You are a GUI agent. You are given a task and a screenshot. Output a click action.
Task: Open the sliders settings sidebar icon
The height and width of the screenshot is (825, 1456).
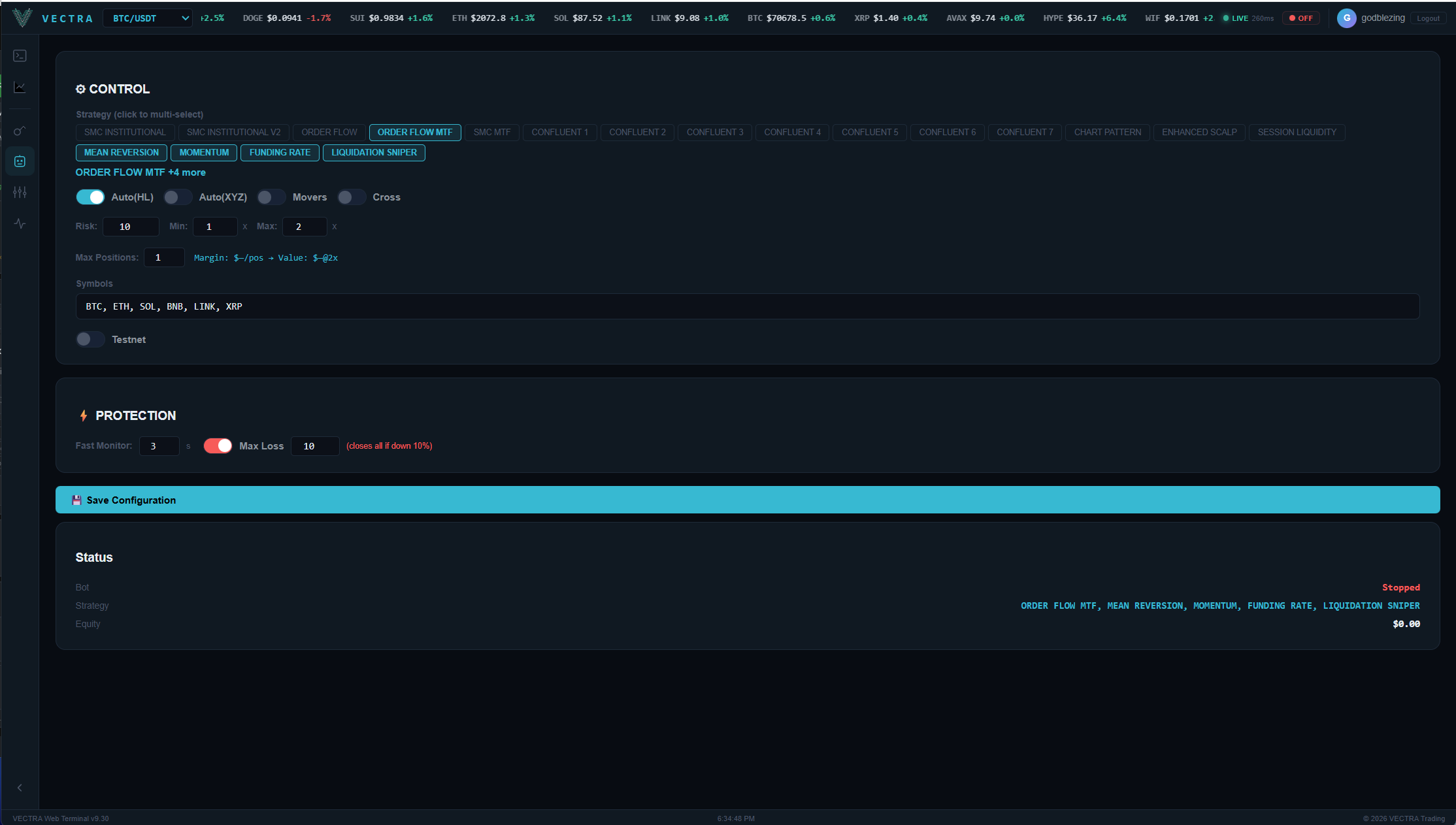click(x=20, y=192)
